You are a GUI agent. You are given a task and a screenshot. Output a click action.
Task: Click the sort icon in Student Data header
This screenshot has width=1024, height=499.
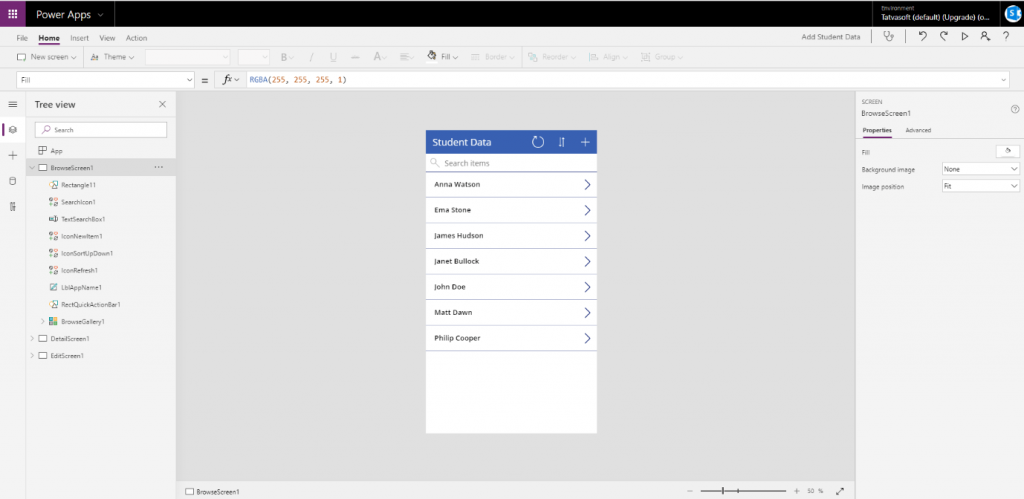[x=562, y=142]
